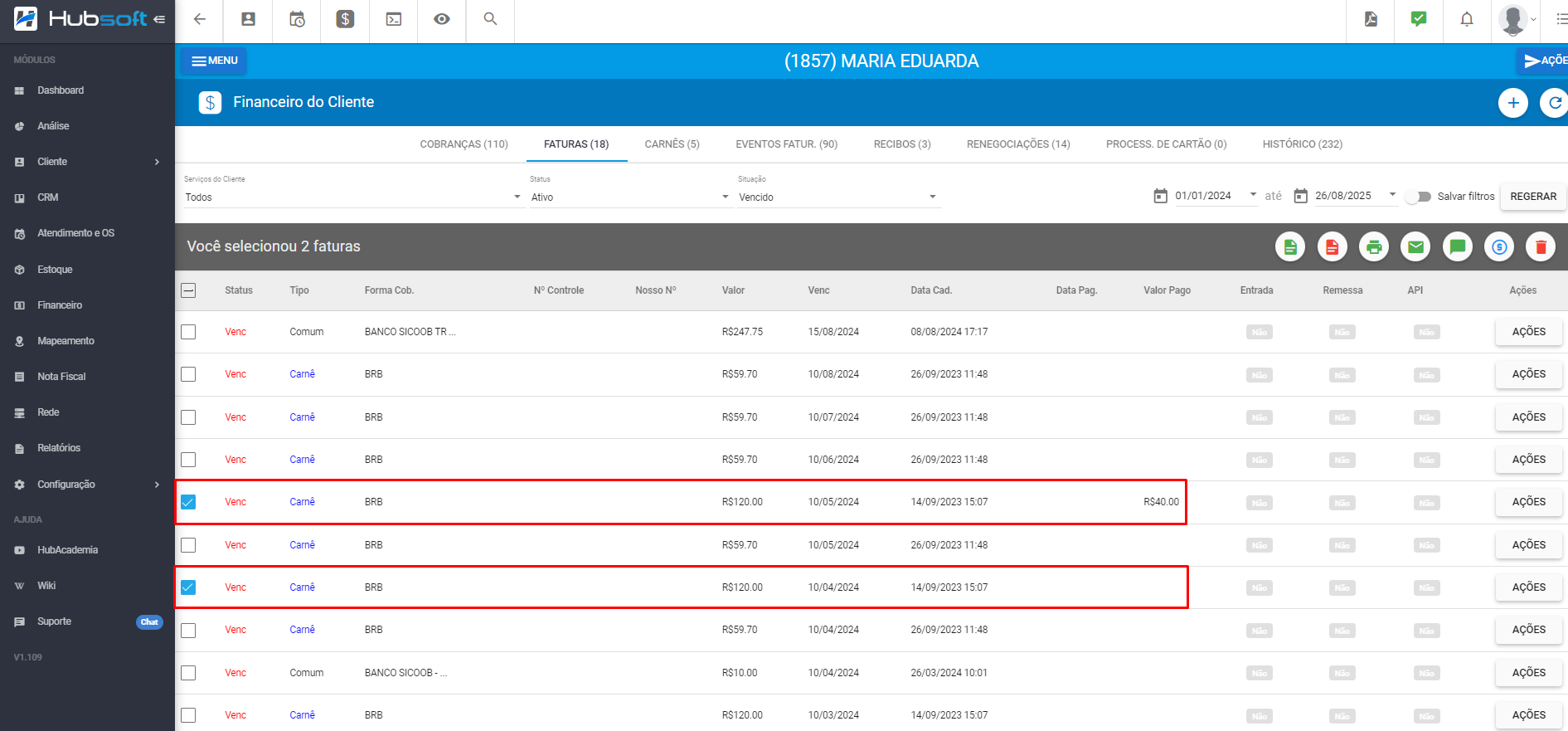This screenshot has height=731, width=1568.
Task: Click the green document icon for selected invoices
Action: click(x=1290, y=246)
